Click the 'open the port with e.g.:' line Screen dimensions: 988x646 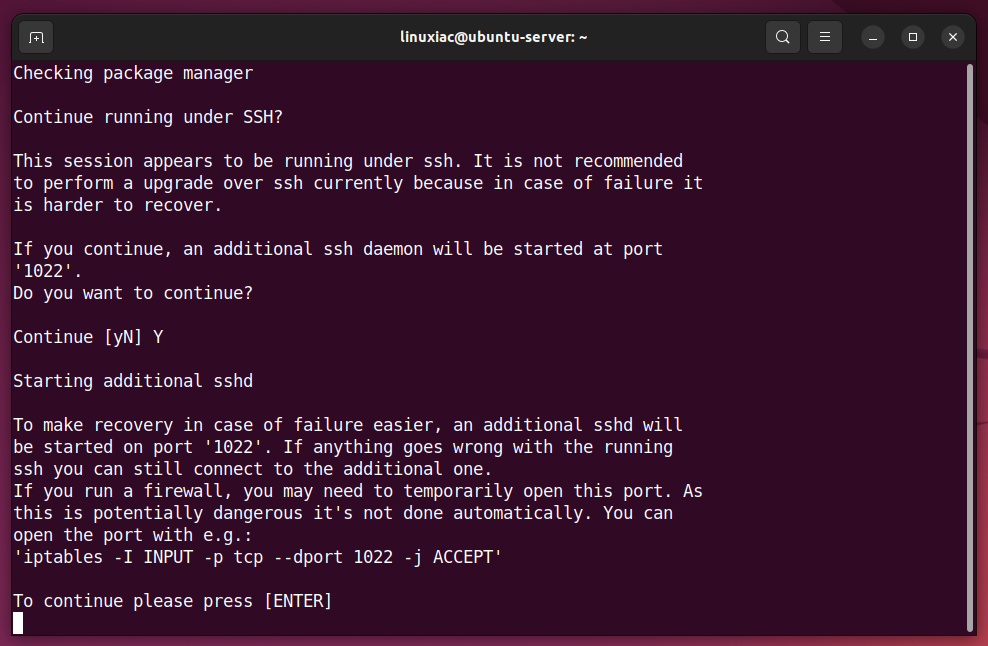click(133, 535)
